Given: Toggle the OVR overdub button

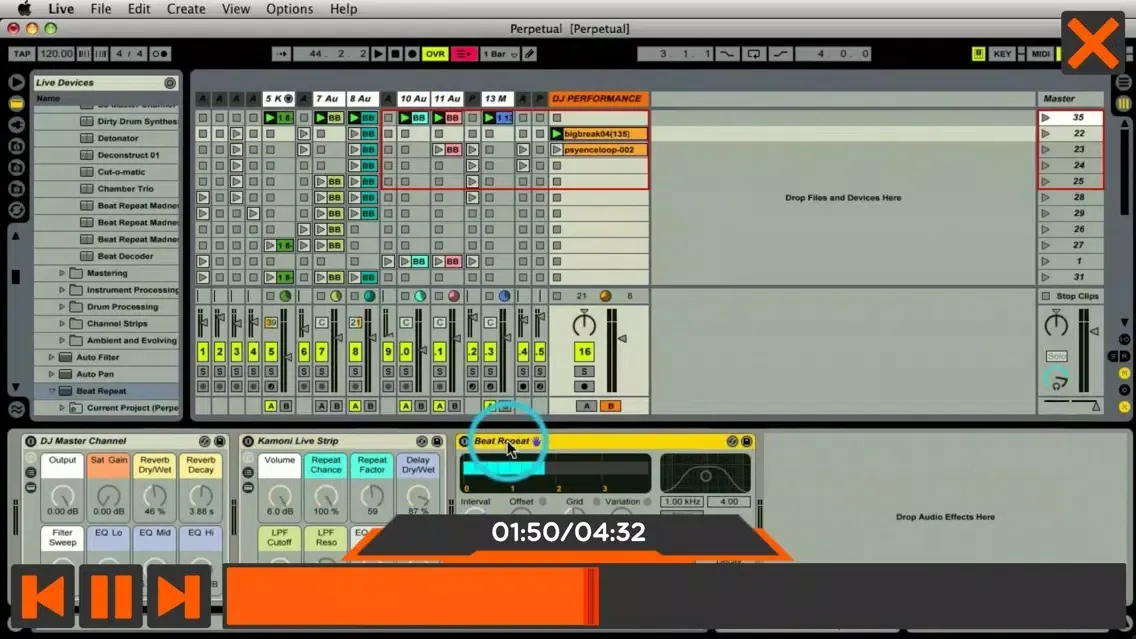Looking at the screenshot, I should click(435, 54).
